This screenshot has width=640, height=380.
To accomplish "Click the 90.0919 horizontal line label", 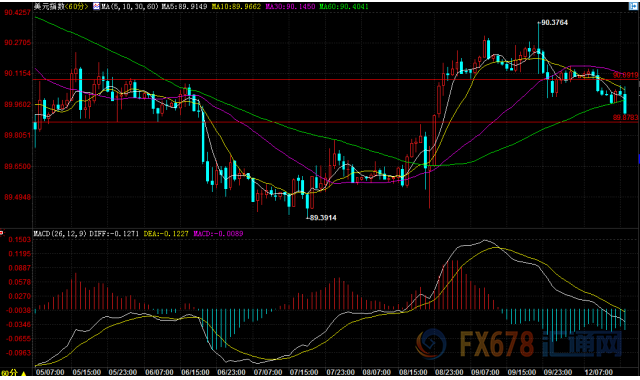I will (x=625, y=75).
